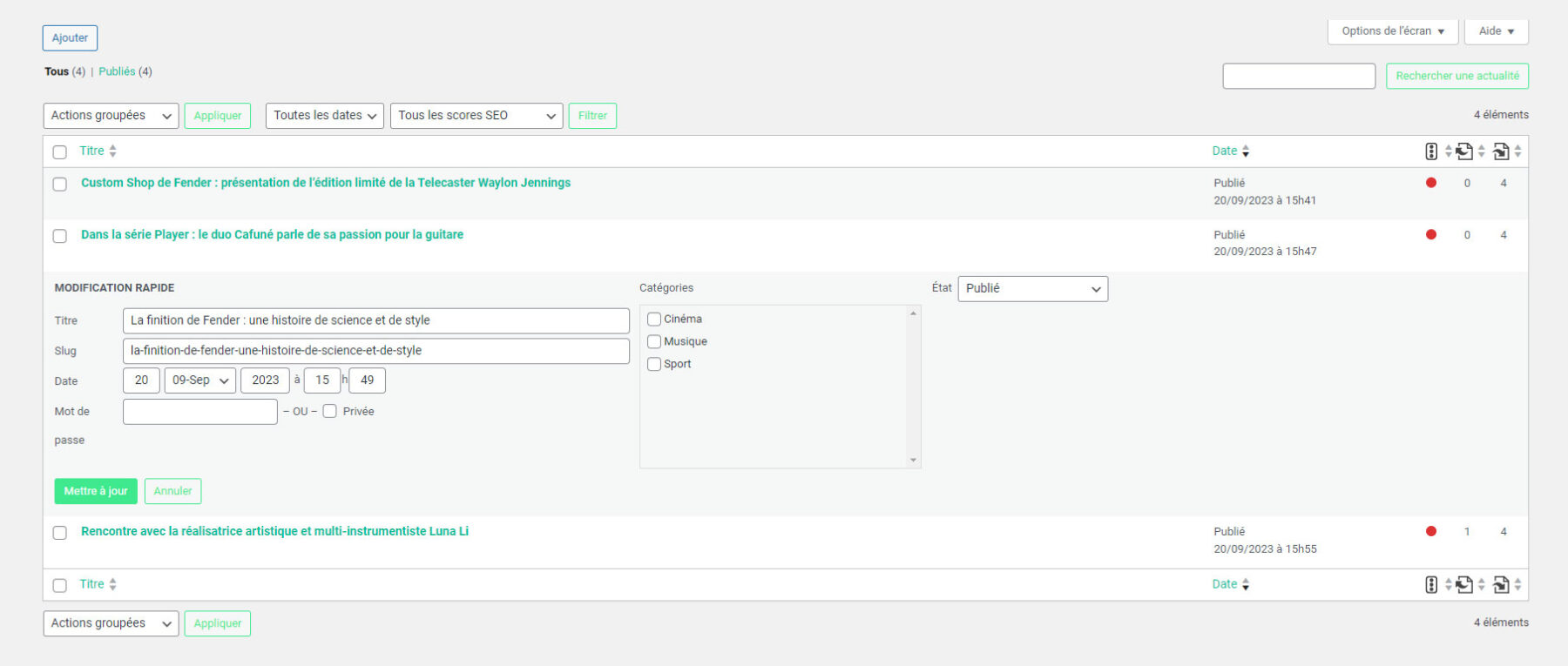This screenshot has height=666, width=1568.
Task: Open the top Actions groupées dropdown
Action: point(111,116)
